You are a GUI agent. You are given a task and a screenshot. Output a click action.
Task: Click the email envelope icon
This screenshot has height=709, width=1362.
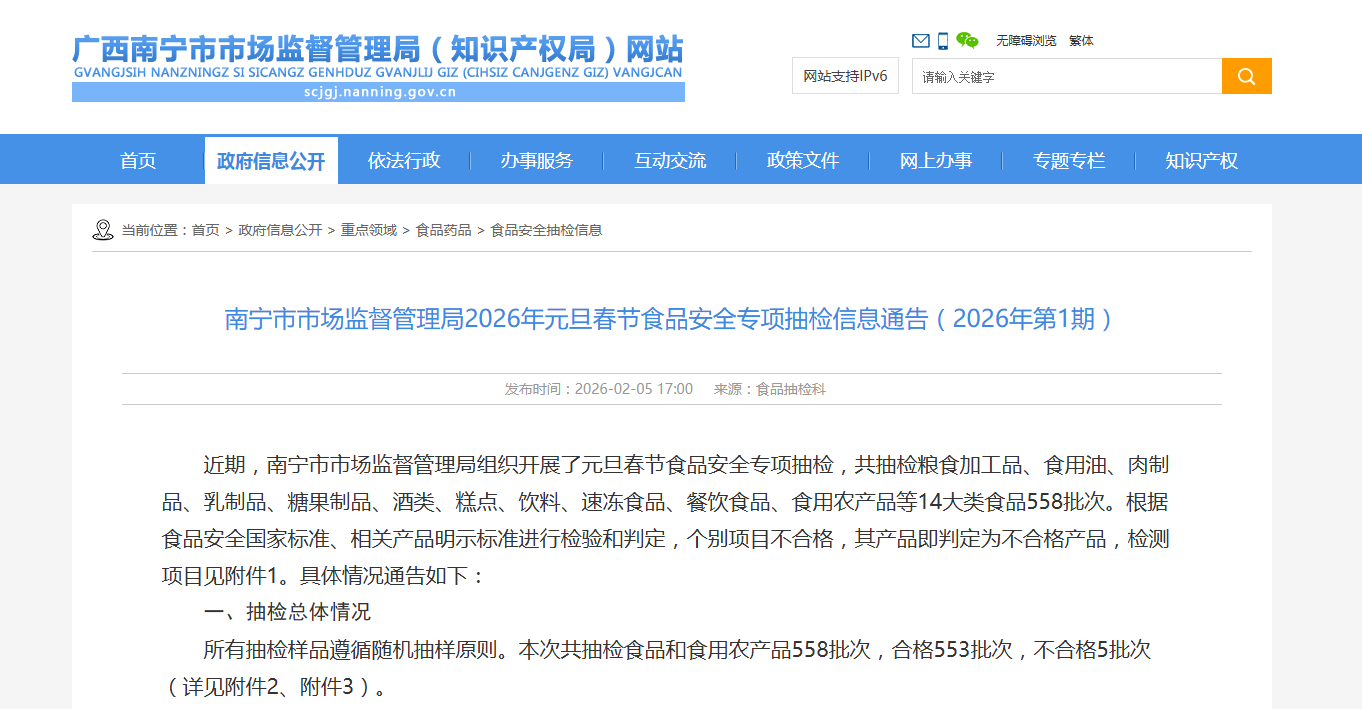point(920,41)
